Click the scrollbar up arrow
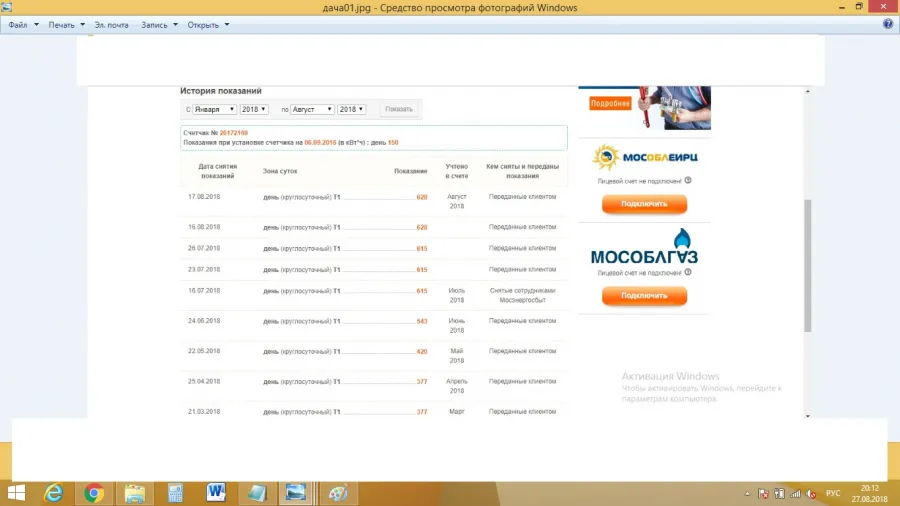The height and width of the screenshot is (506, 900). click(x=808, y=91)
